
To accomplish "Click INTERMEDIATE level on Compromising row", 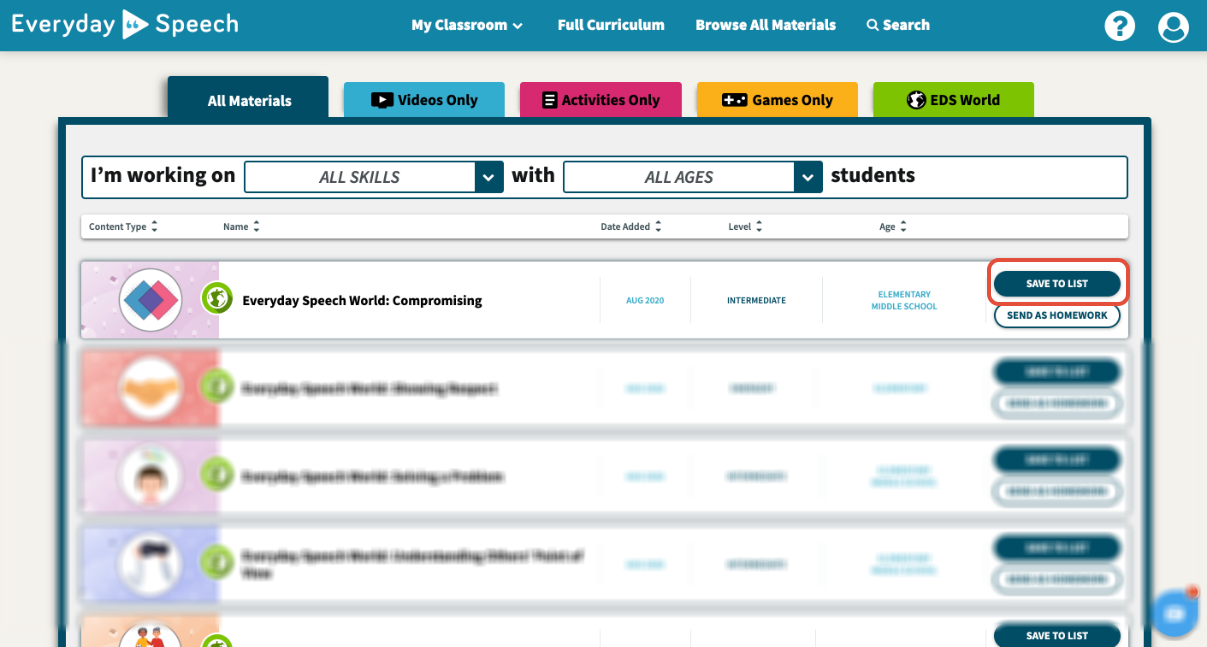I will point(756,300).
